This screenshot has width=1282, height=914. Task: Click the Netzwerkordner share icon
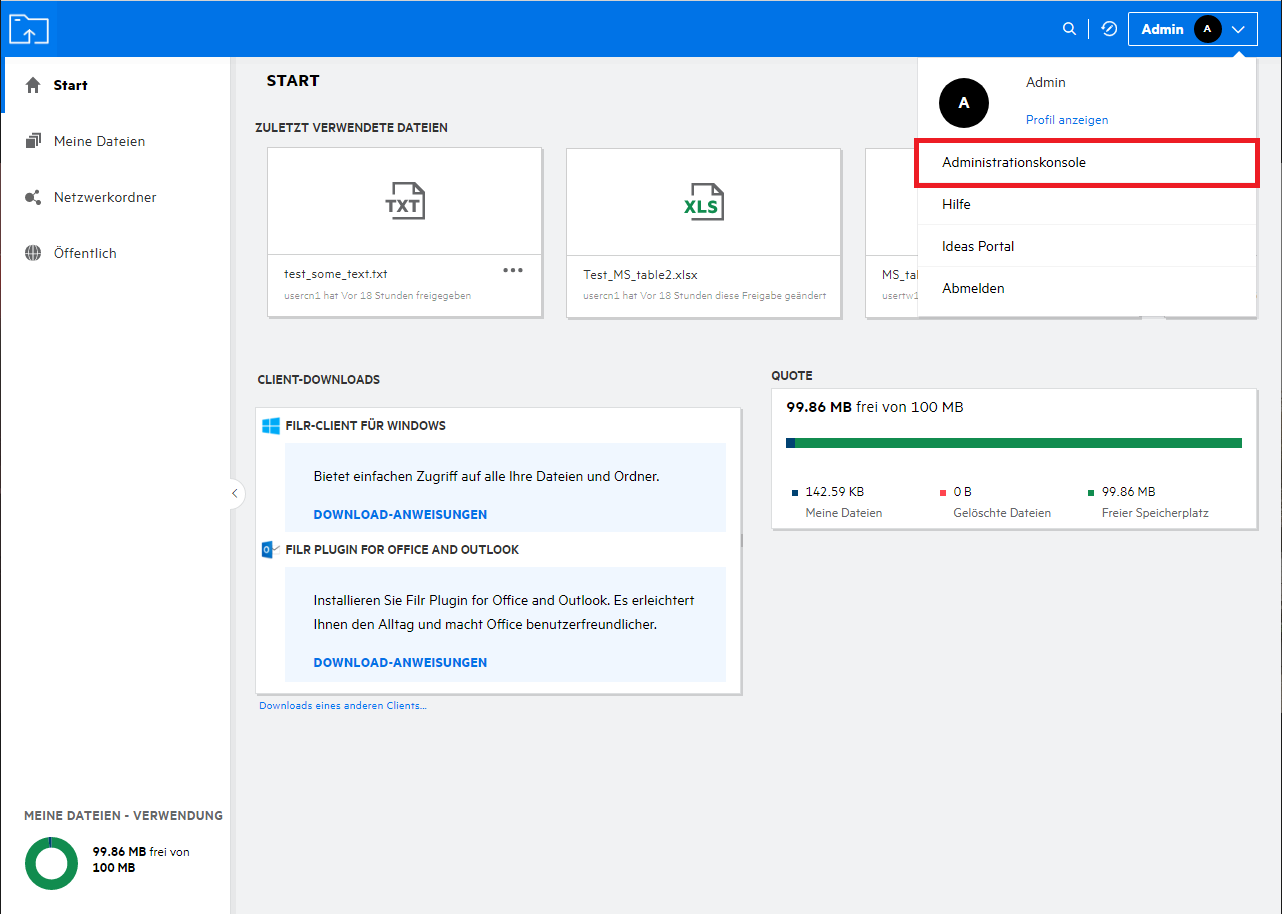tap(33, 197)
